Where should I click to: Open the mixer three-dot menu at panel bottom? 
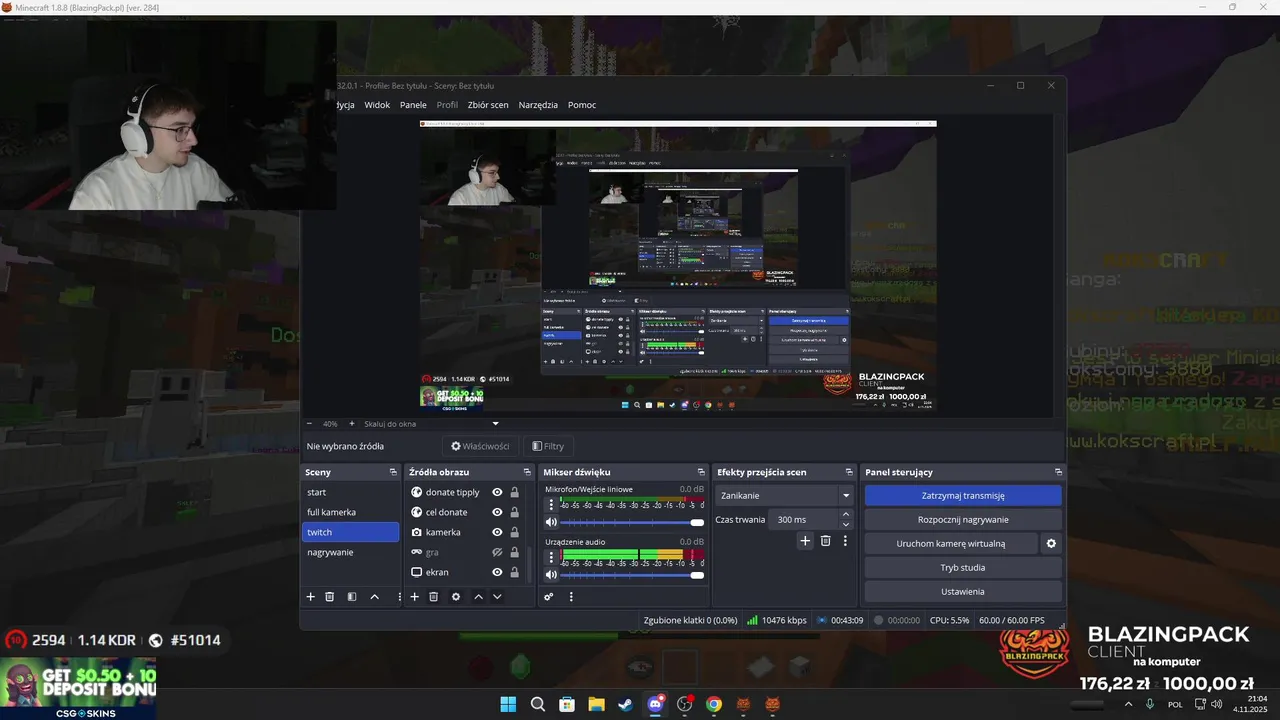[571, 597]
